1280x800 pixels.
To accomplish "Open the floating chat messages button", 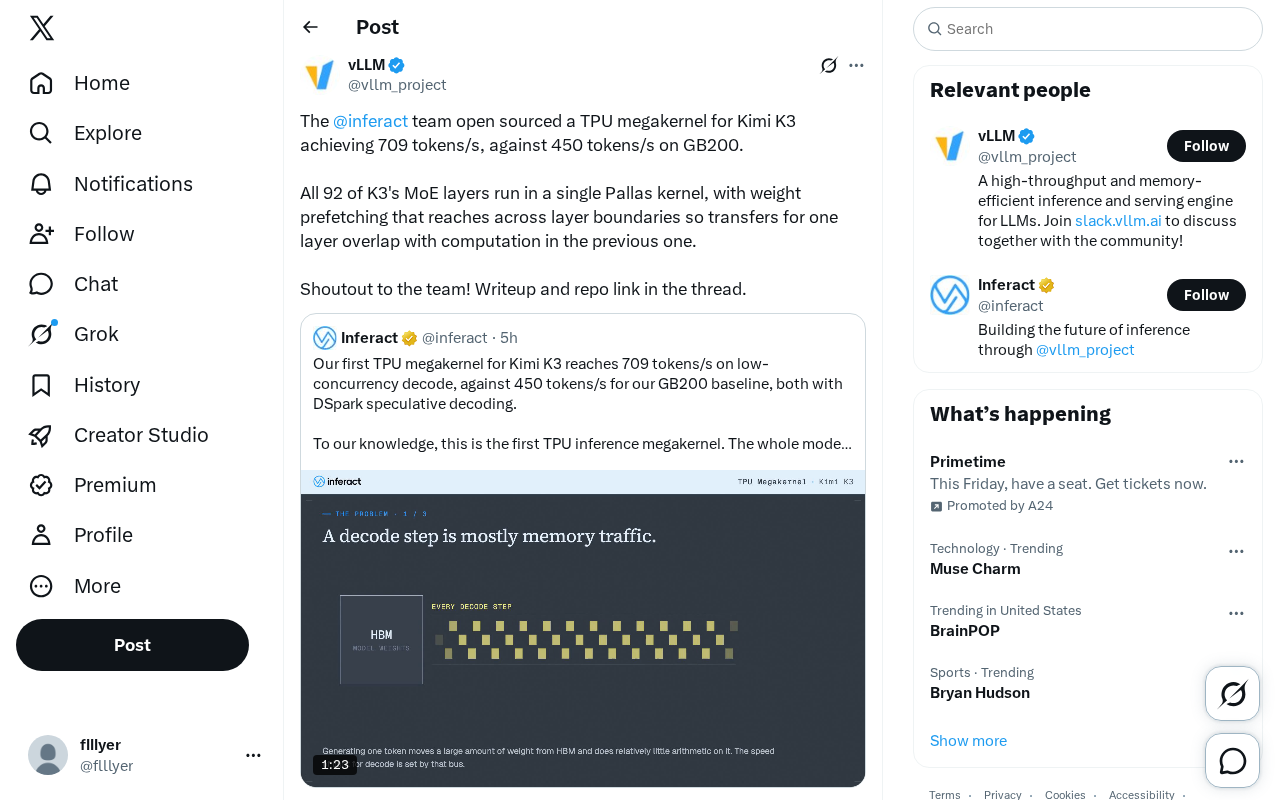I will (1233, 761).
